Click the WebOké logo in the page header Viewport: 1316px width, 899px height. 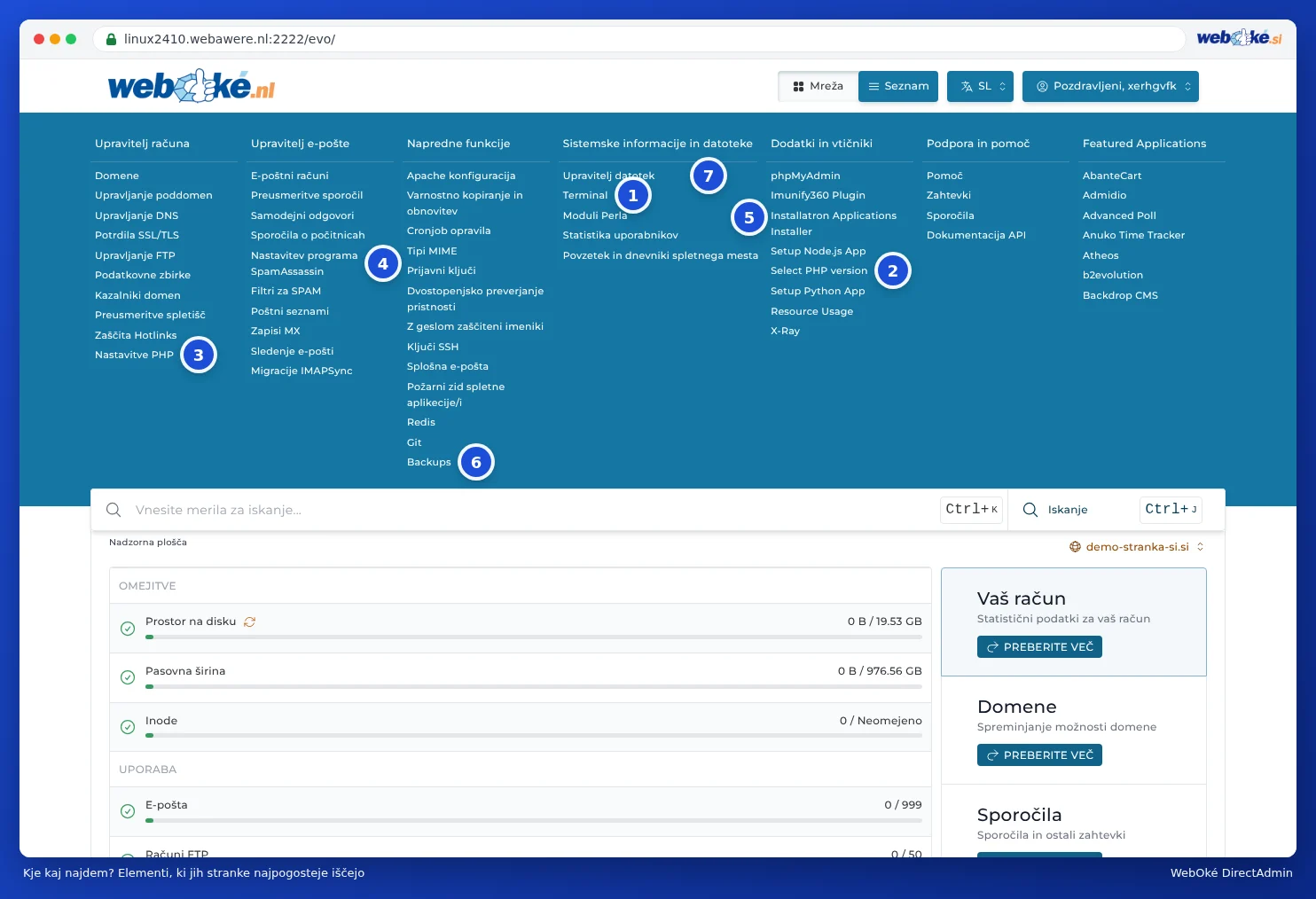click(x=192, y=86)
